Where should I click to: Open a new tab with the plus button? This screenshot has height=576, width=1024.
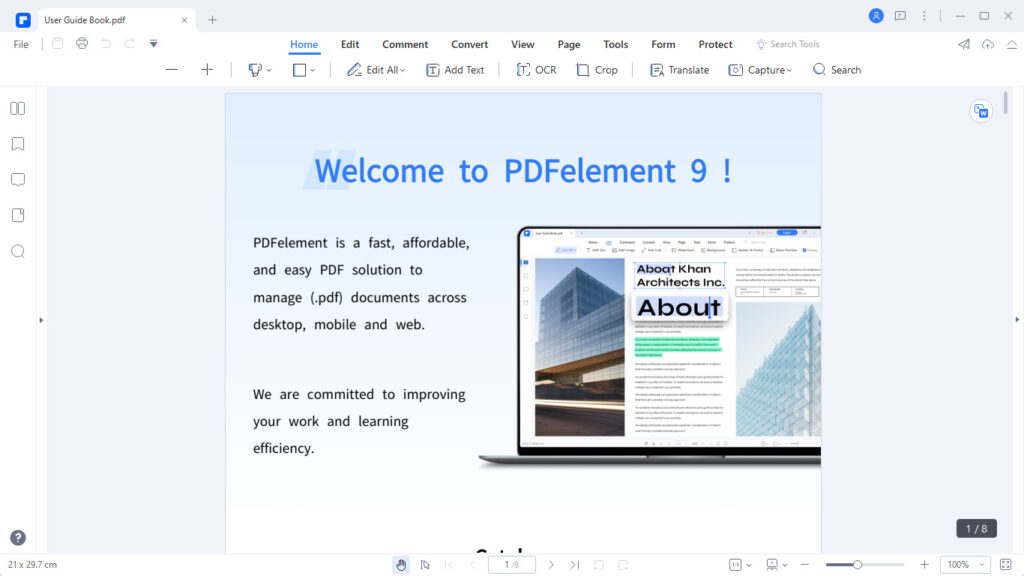tap(212, 20)
